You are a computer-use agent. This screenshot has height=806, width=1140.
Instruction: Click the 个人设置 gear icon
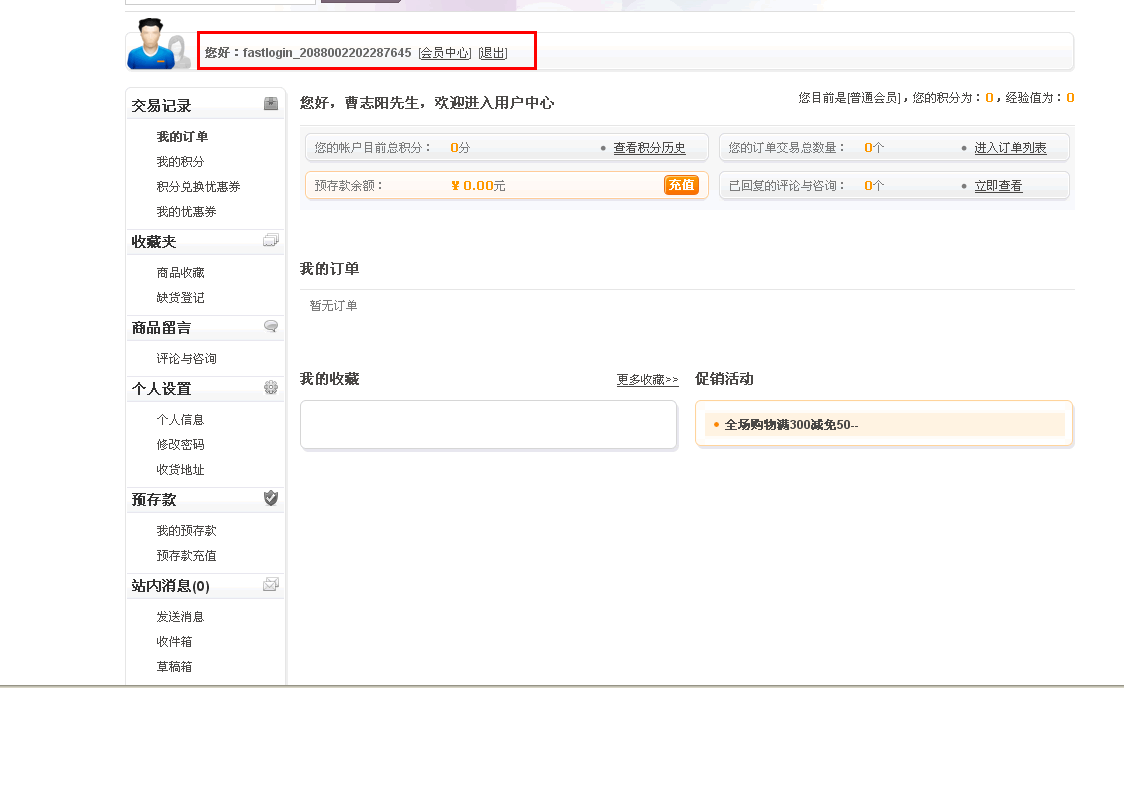271,387
